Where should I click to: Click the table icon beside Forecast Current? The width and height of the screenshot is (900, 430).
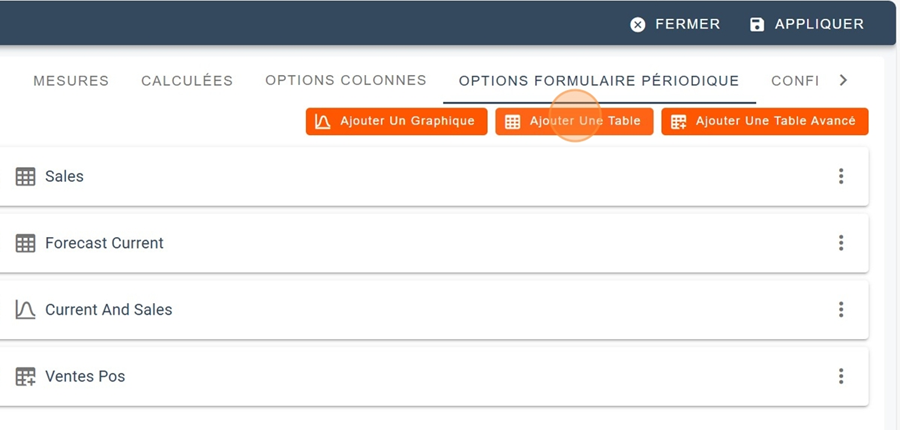(x=25, y=243)
